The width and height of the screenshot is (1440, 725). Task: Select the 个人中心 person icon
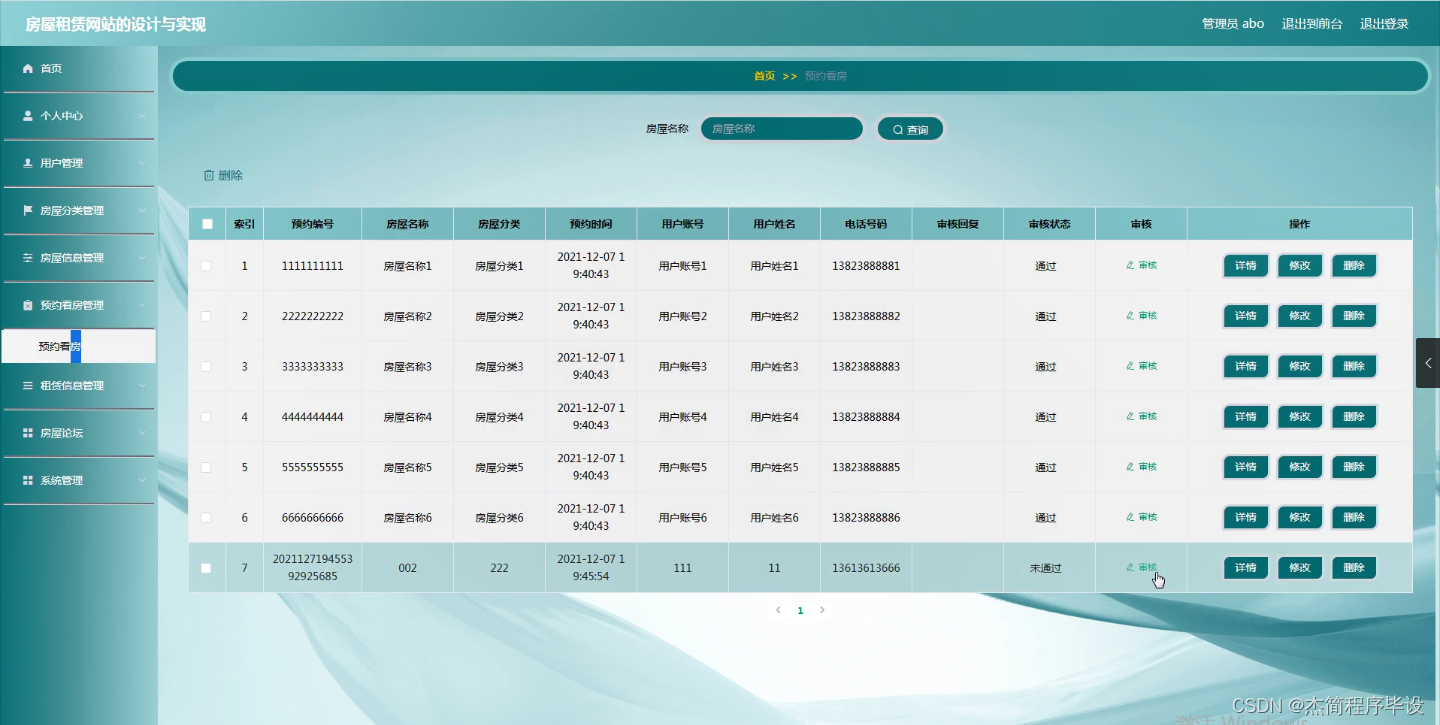coord(27,116)
